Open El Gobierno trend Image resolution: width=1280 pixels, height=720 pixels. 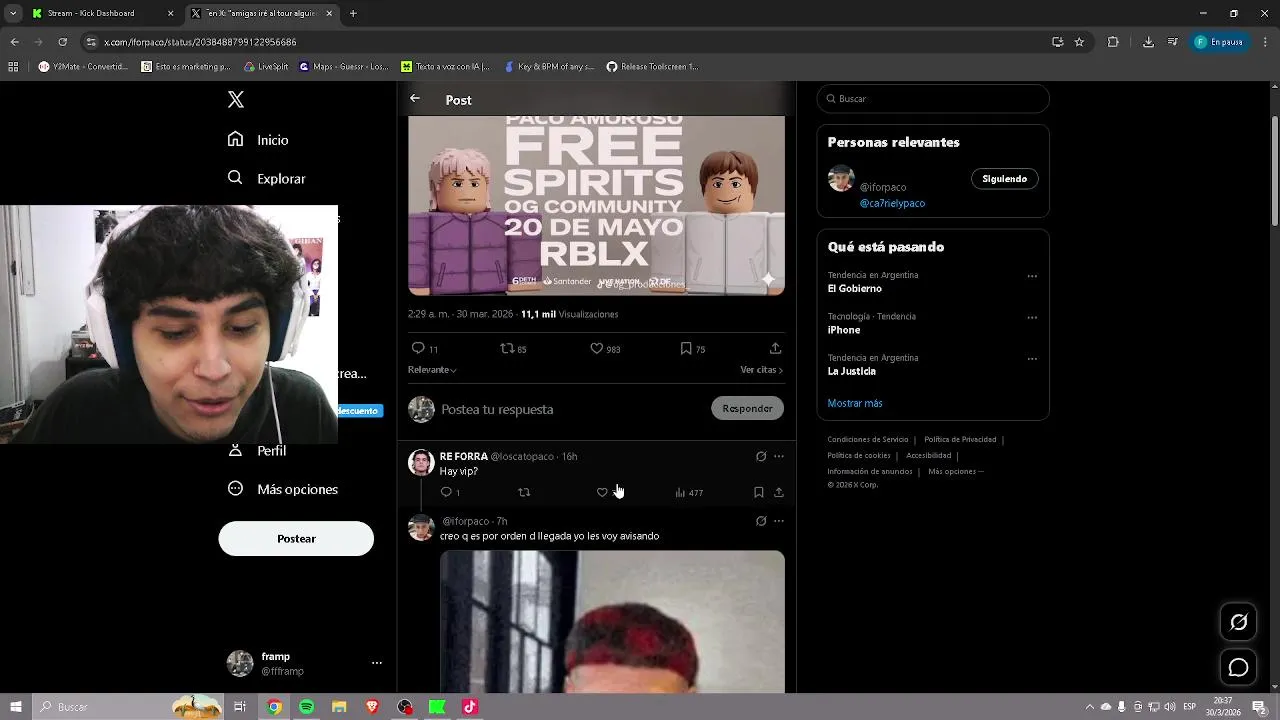(x=854, y=288)
